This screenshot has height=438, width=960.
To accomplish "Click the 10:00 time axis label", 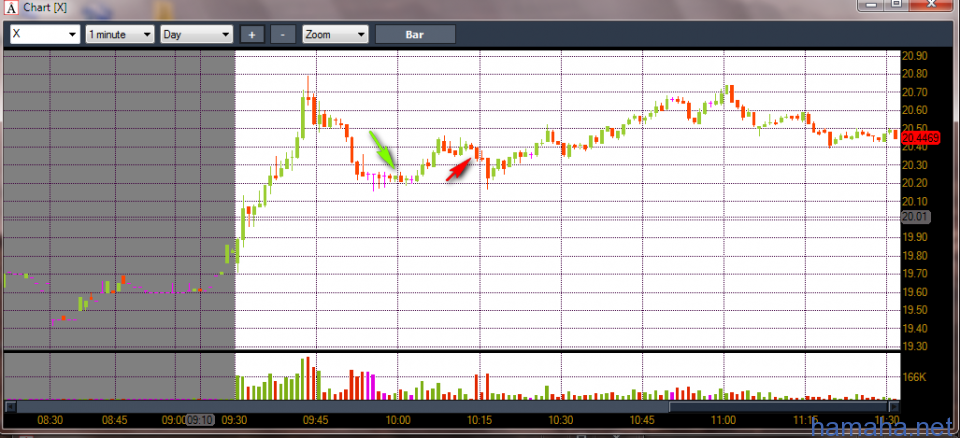I will (398, 420).
